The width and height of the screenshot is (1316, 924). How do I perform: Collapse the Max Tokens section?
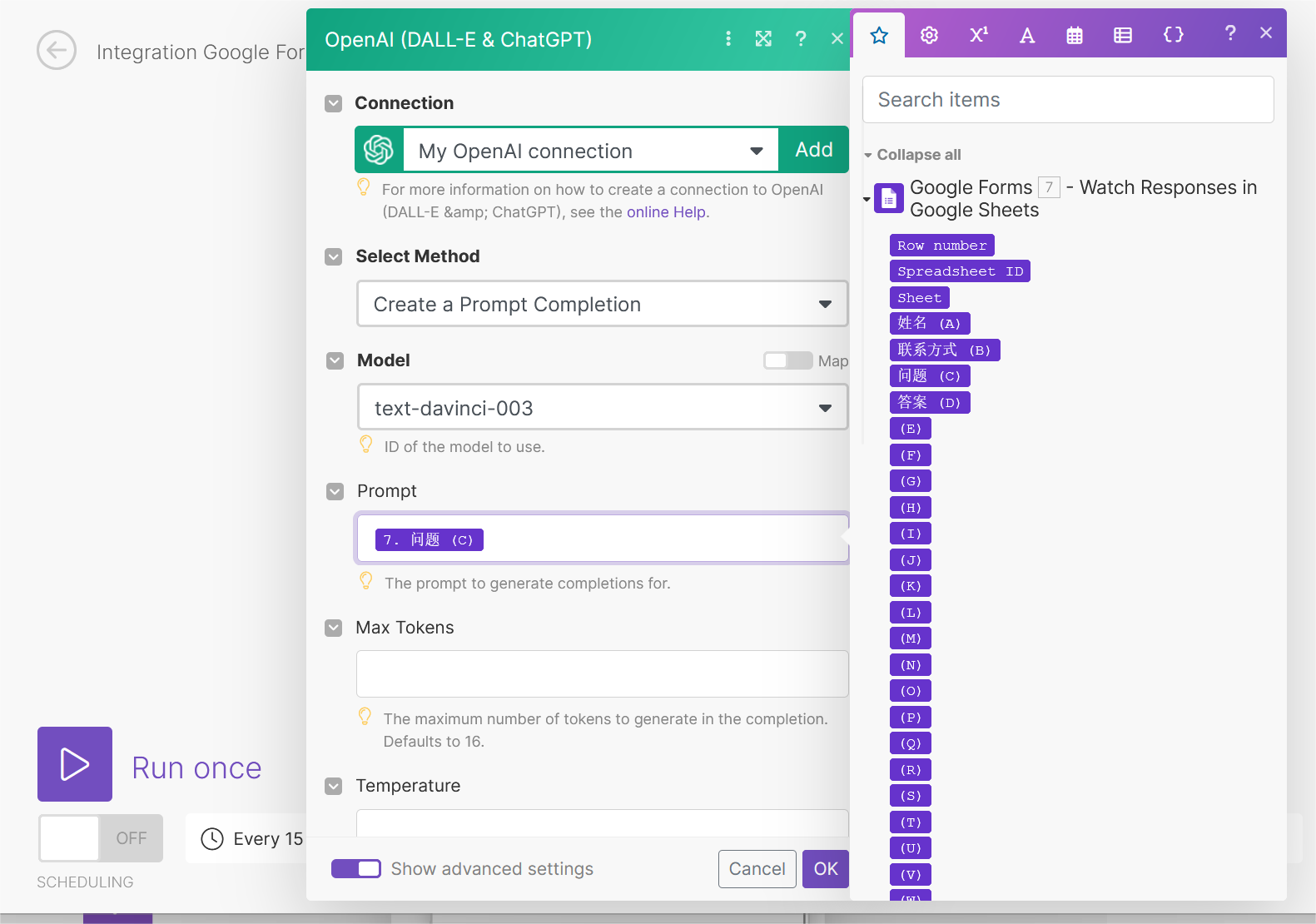334,628
